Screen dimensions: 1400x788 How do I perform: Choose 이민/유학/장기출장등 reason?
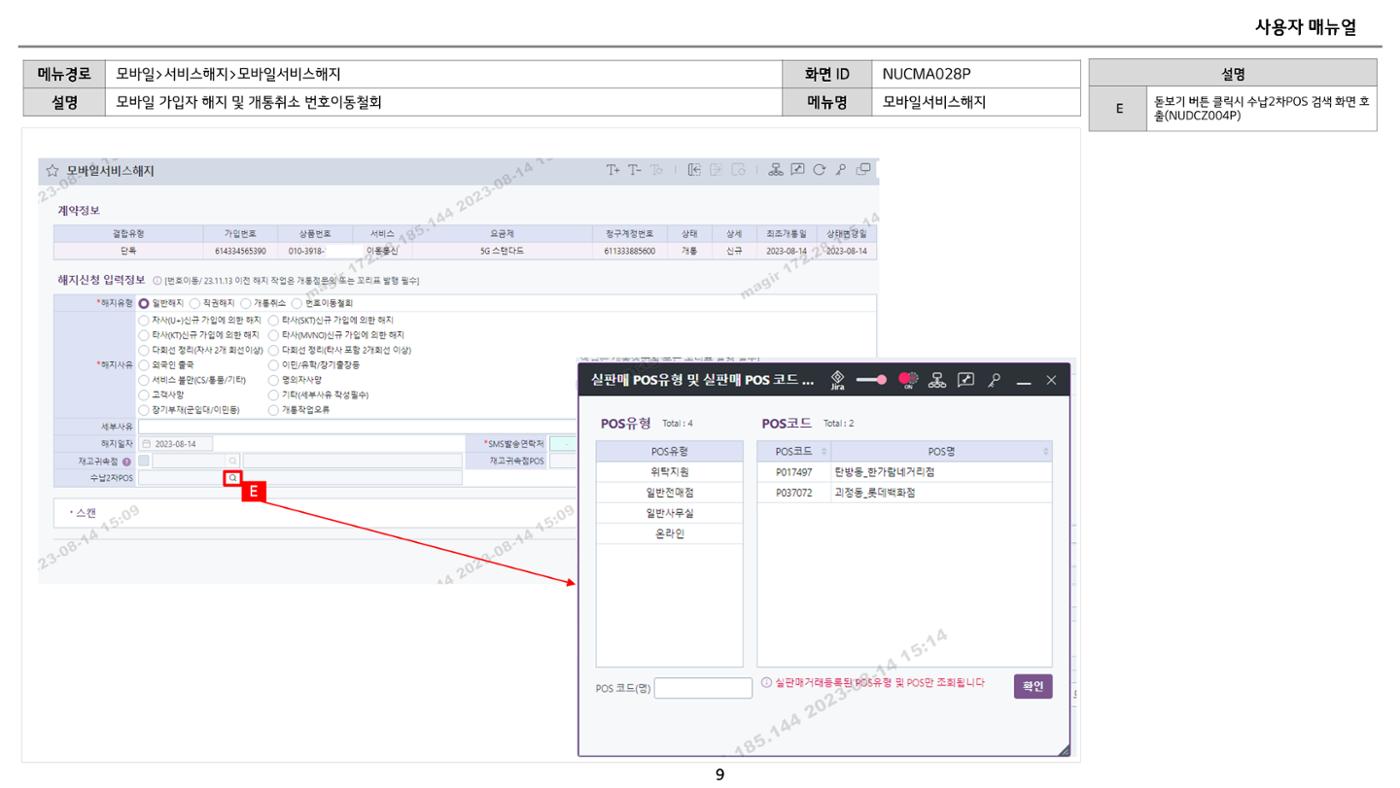coord(274,365)
